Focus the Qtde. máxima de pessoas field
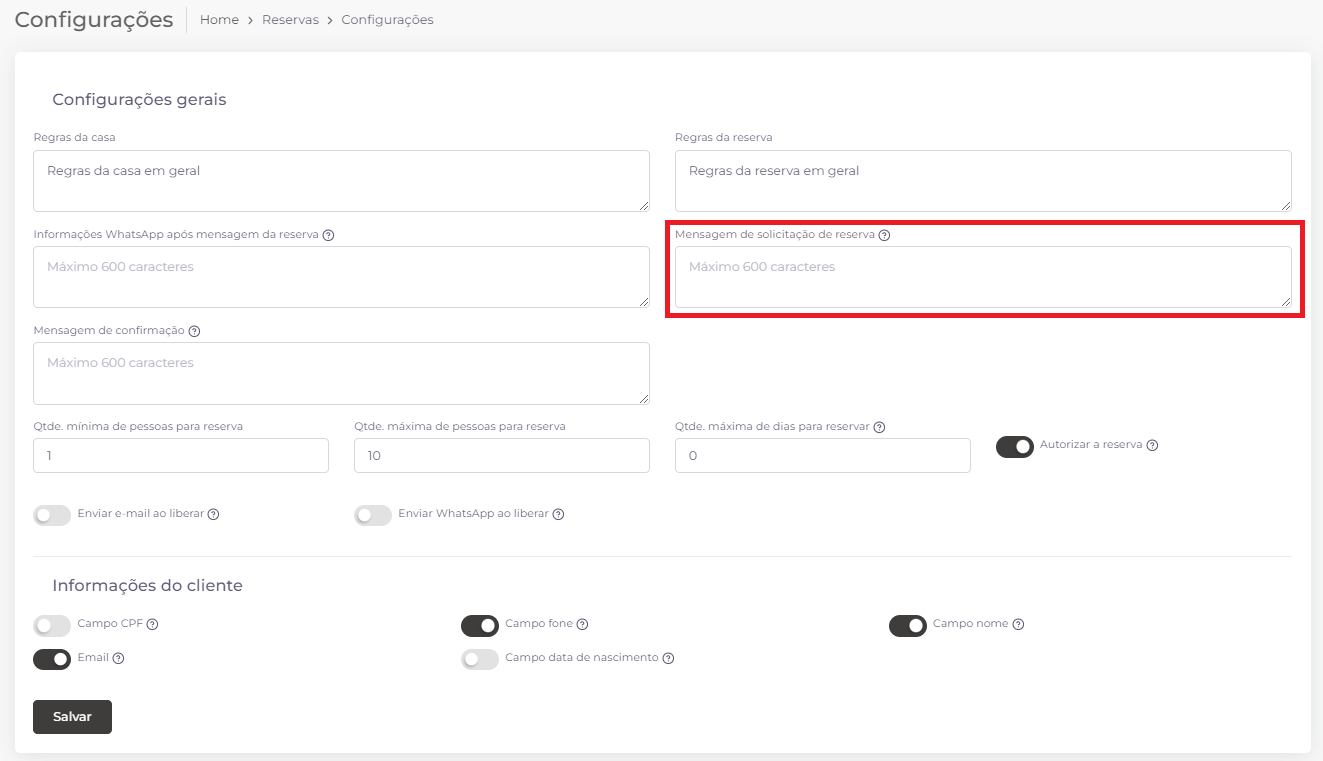The width and height of the screenshot is (1323, 761). (501, 456)
